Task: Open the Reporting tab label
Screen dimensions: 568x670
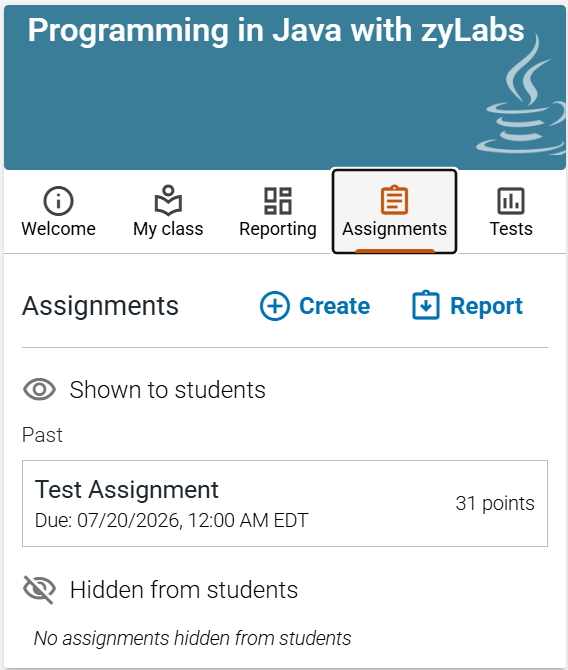Action: click(x=278, y=229)
